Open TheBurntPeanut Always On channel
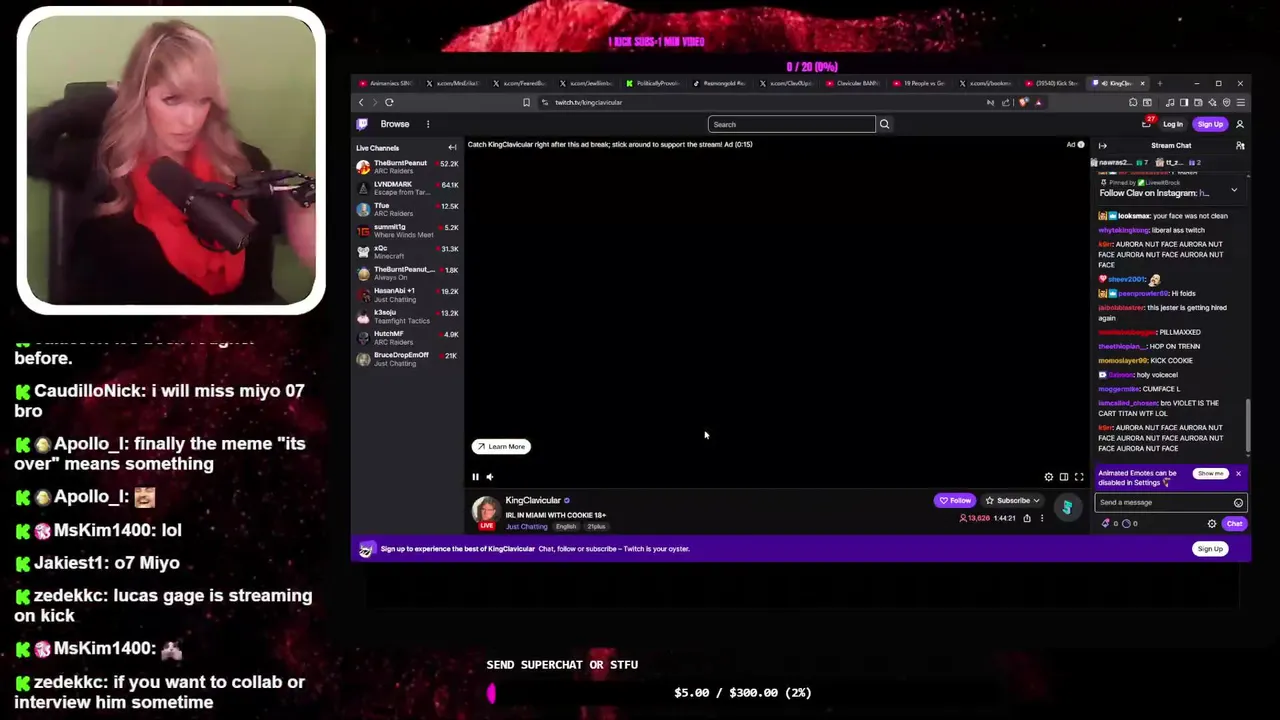The image size is (1280, 720). [407, 273]
